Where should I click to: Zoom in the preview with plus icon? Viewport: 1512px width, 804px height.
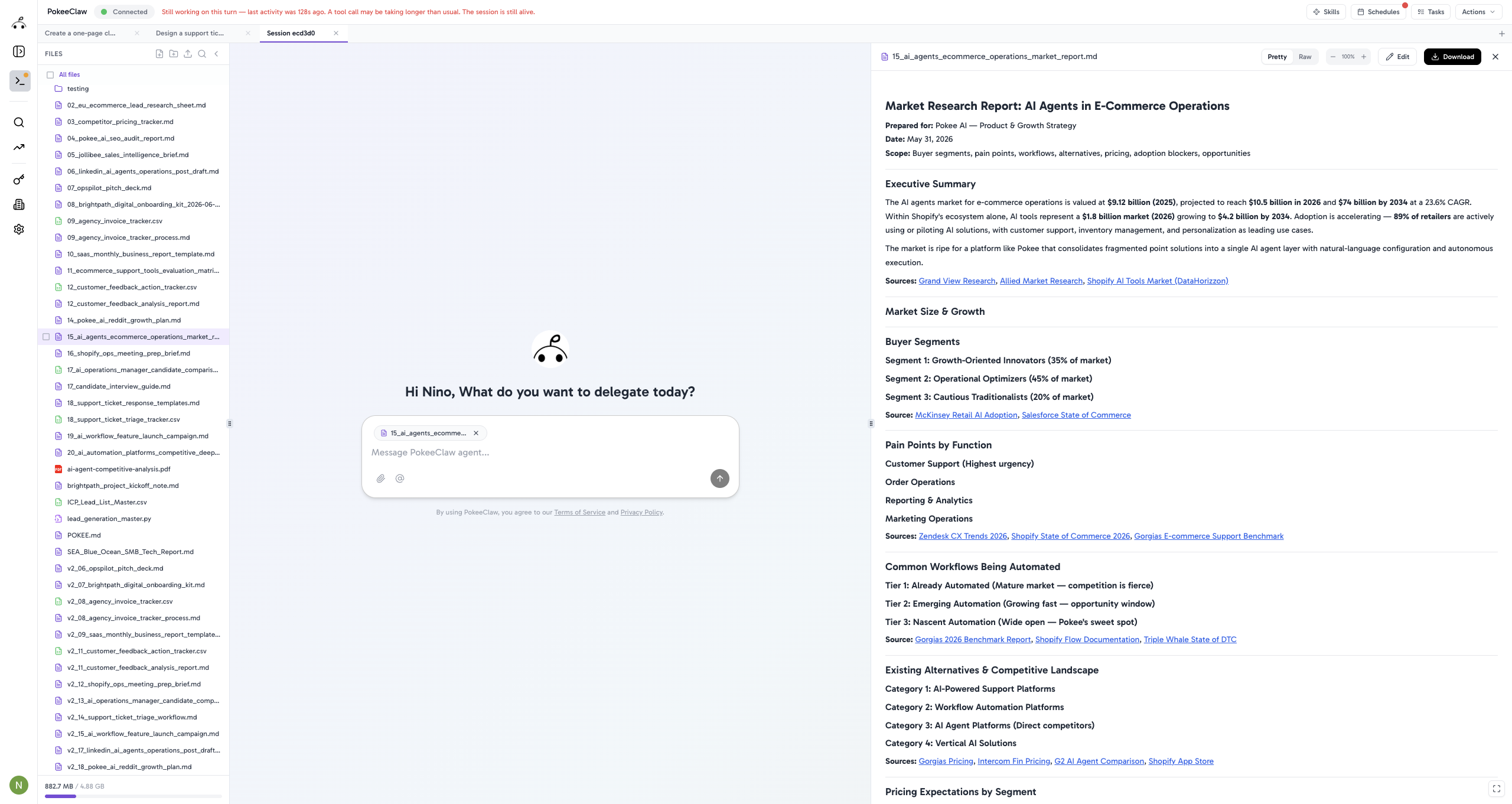tap(1364, 57)
